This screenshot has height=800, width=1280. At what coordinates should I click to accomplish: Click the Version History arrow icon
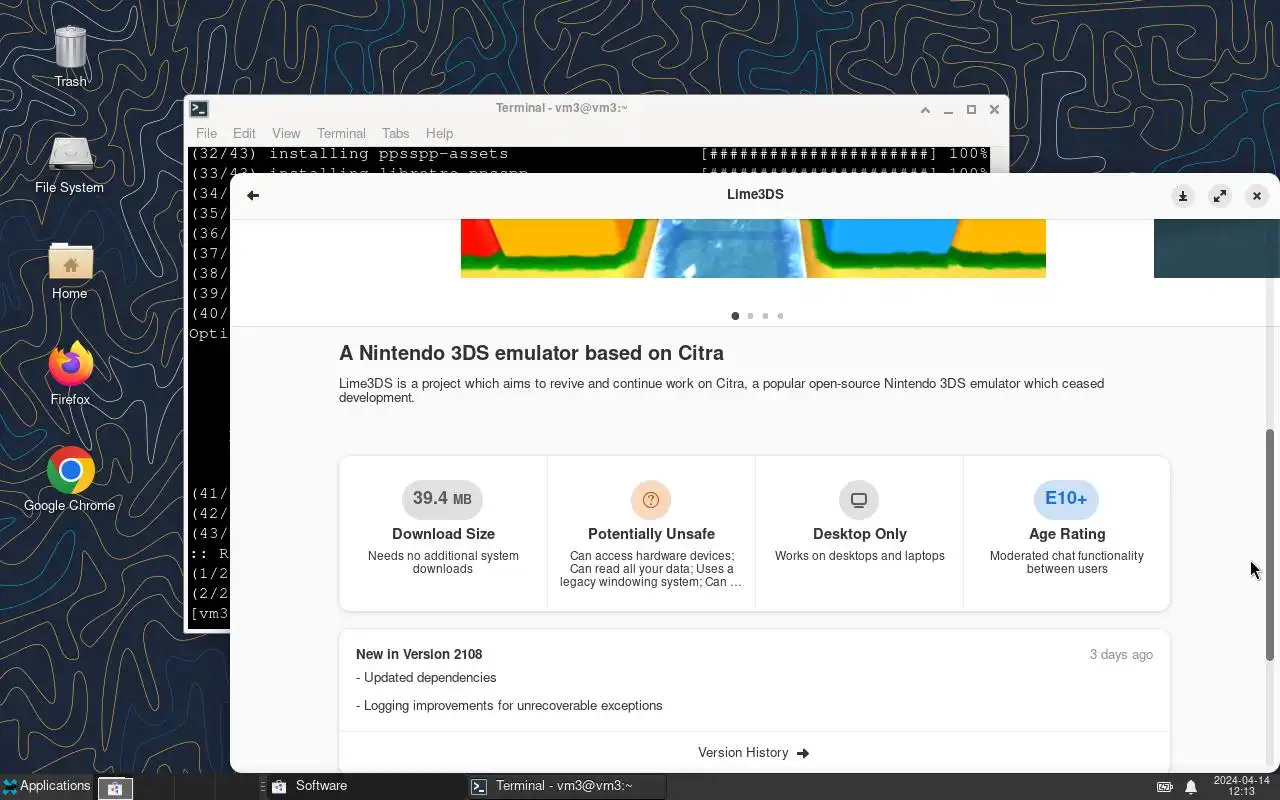pos(803,753)
